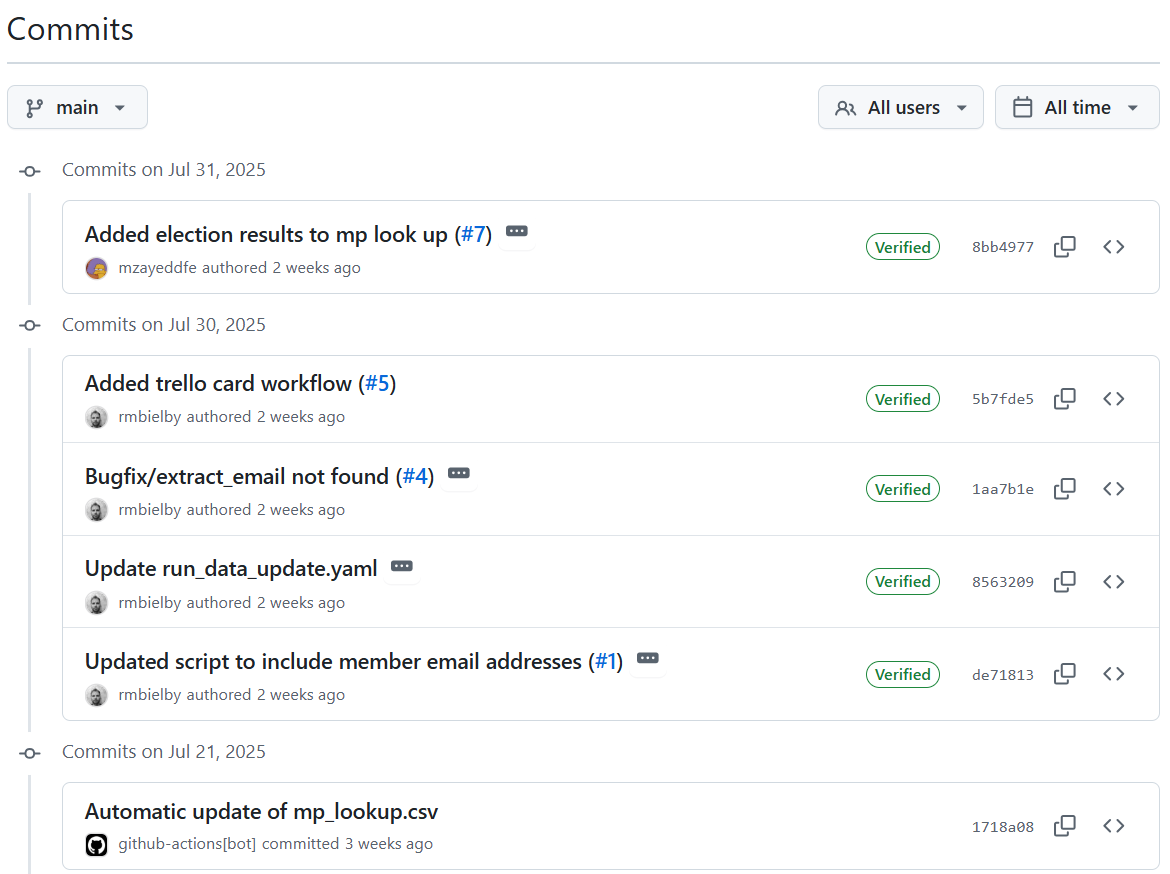
Task: Expand Bugfix/extract_email commit description
Action: 459,473
